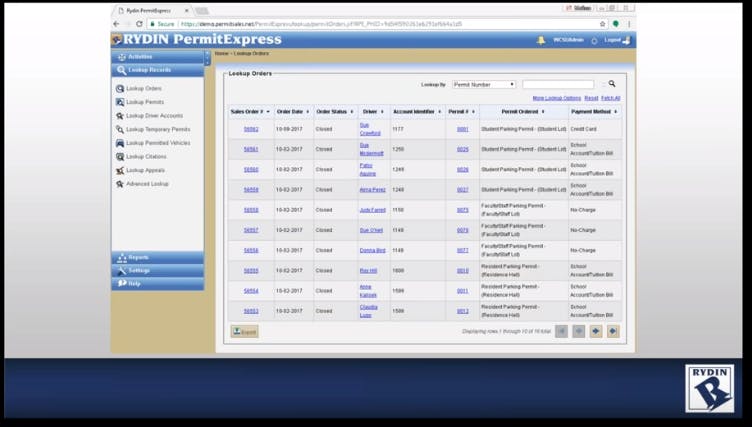This screenshot has width=752, height=427.
Task: Reload the page with browser refresh icon
Action: click(139, 24)
